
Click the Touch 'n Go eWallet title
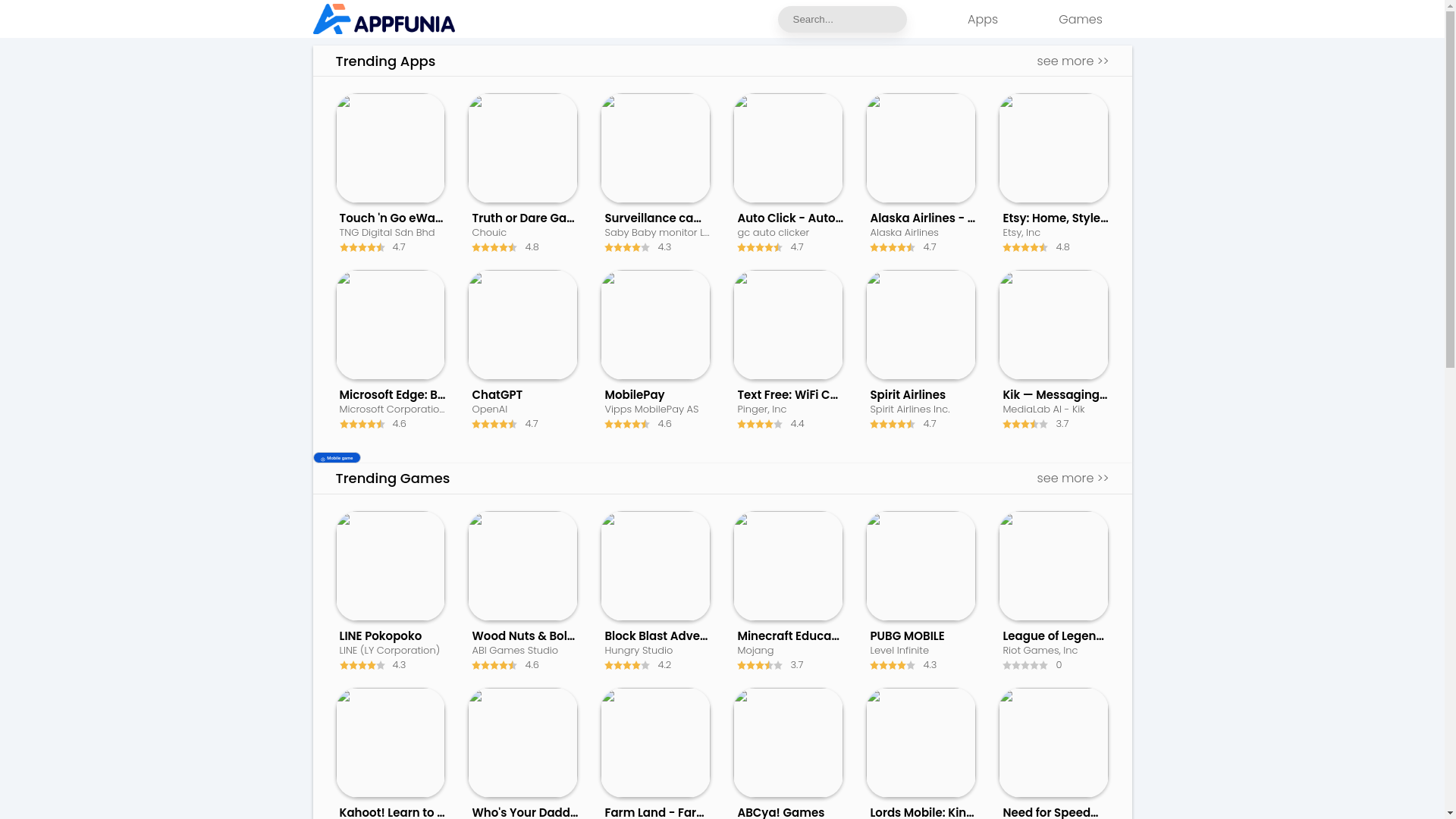[391, 218]
